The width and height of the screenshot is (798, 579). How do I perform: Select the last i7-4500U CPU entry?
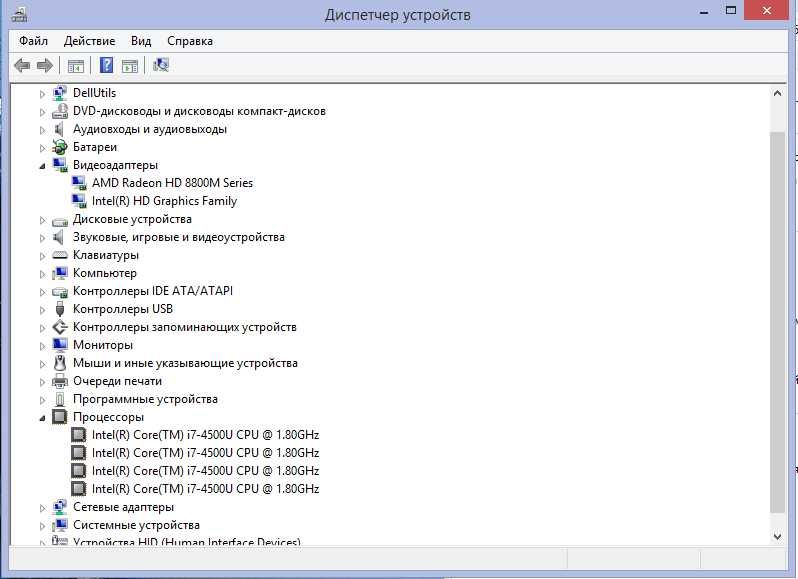point(205,489)
